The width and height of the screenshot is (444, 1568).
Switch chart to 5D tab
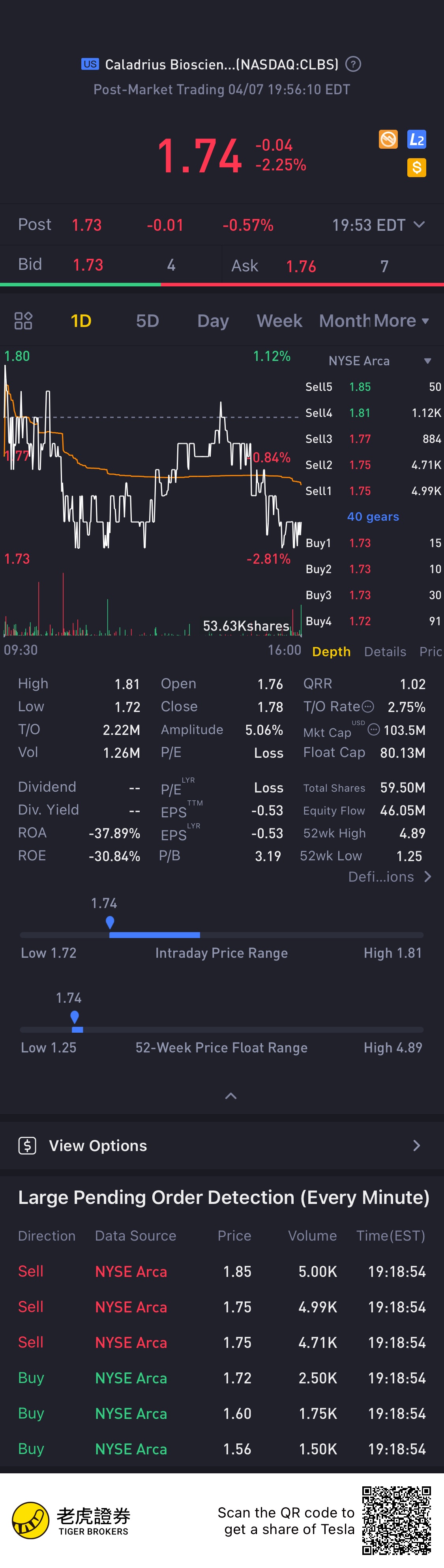[x=147, y=321]
